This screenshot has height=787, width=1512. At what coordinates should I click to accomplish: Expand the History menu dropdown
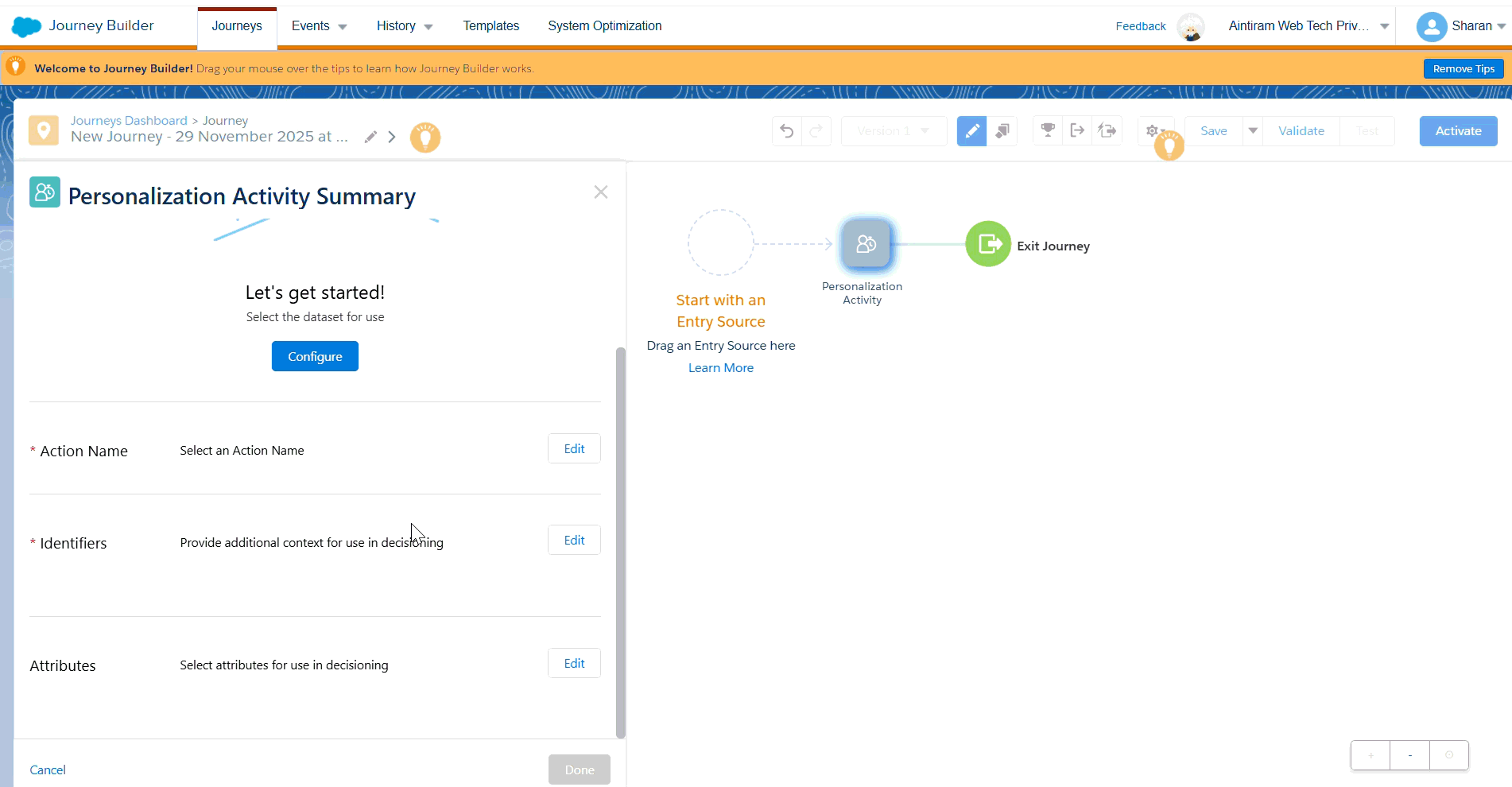404,26
